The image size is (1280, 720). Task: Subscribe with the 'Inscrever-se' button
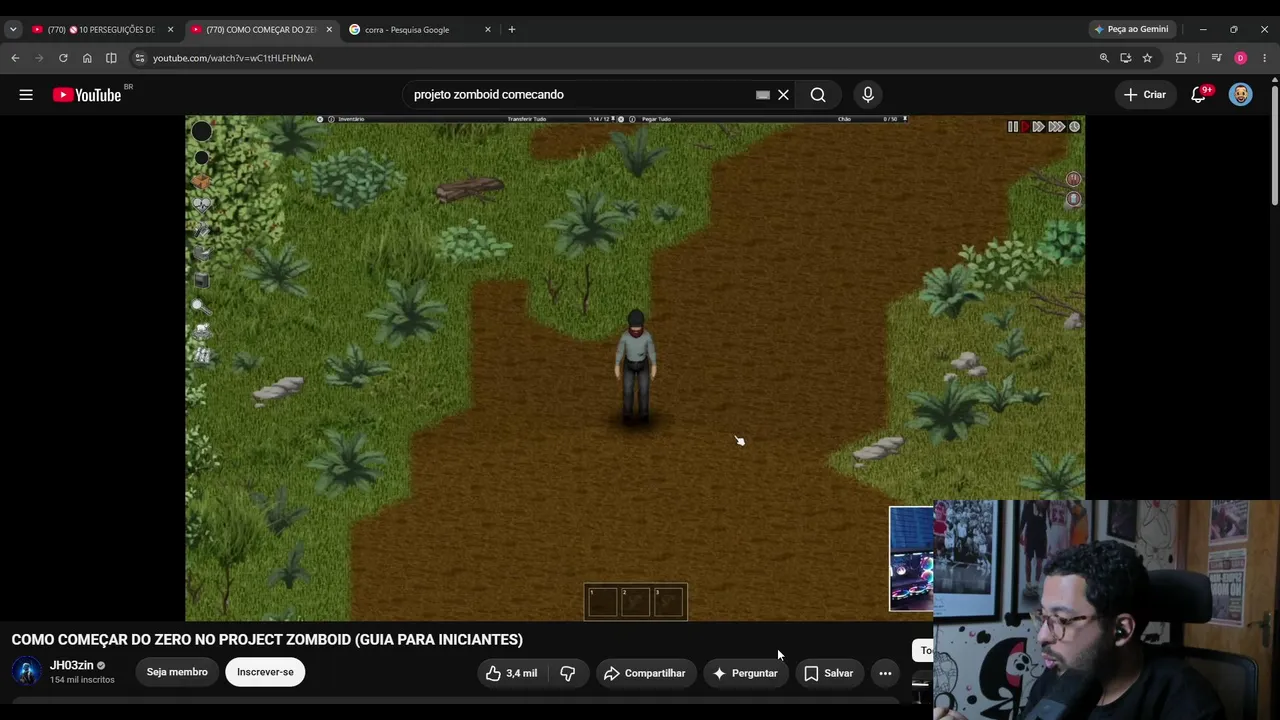[265, 672]
